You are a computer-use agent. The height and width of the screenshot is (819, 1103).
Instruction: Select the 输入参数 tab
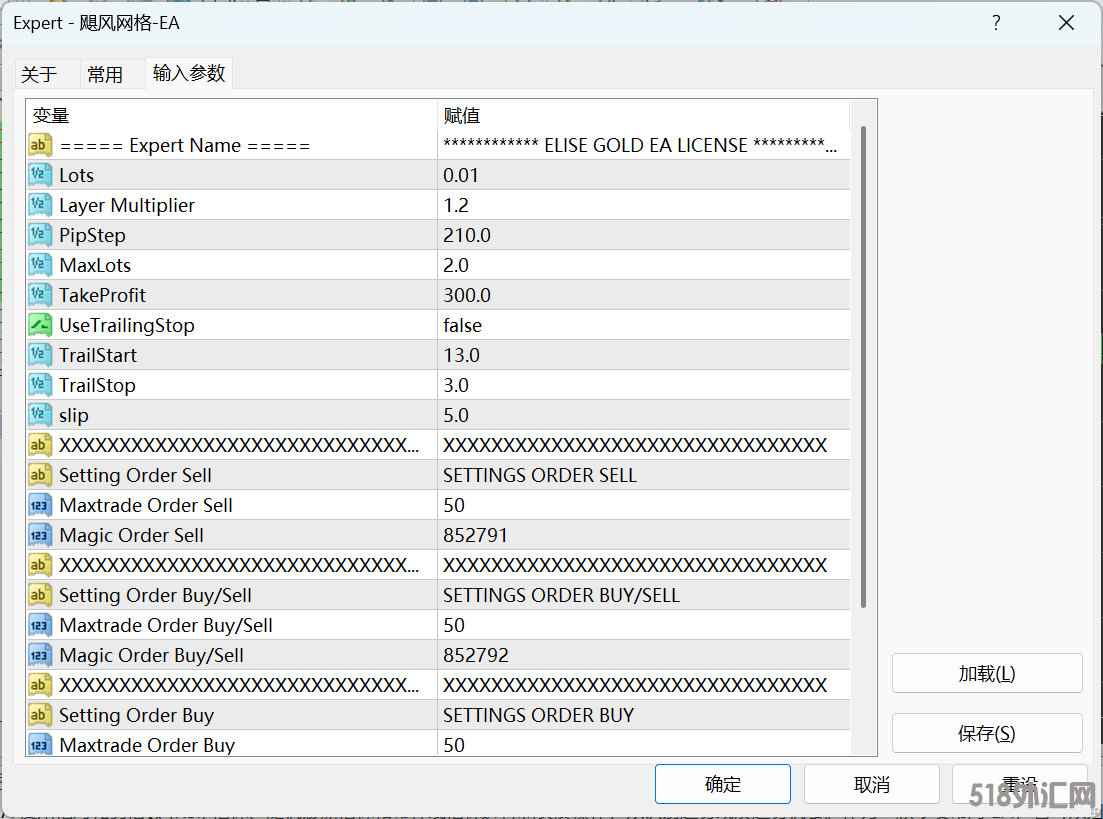click(189, 73)
